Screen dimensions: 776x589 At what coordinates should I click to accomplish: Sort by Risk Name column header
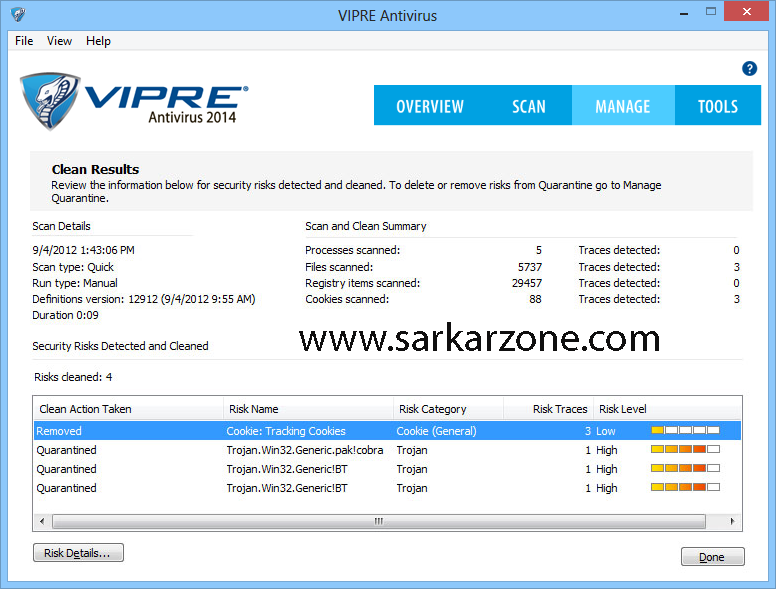[308, 409]
